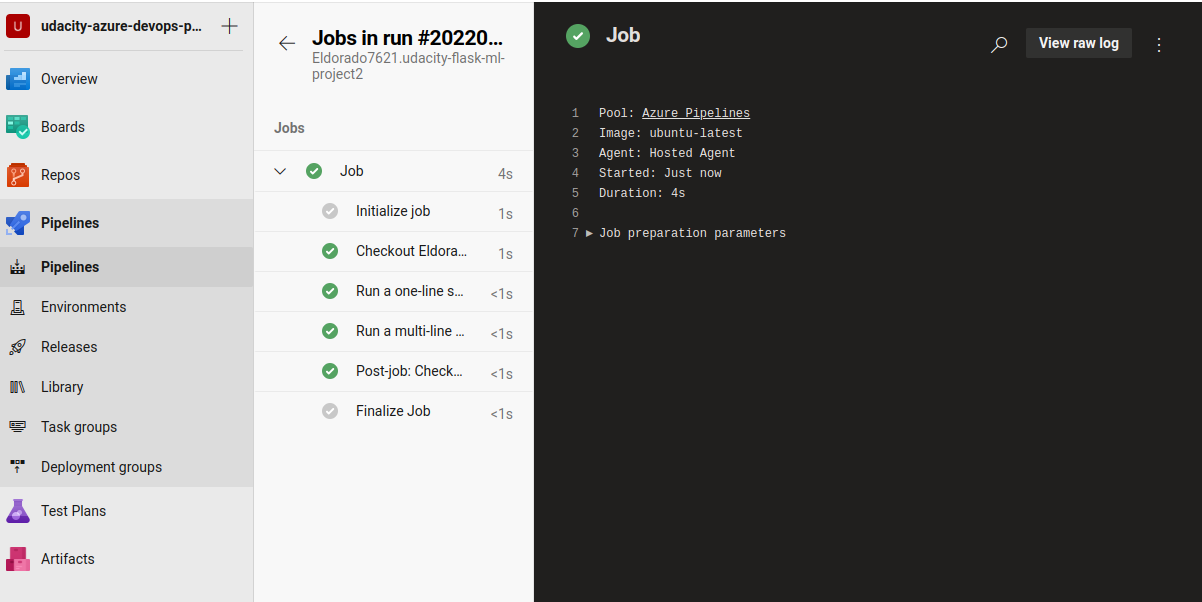Click the View raw log button
Image resolution: width=1202 pixels, height=602 pixels.
point(1078,43)
